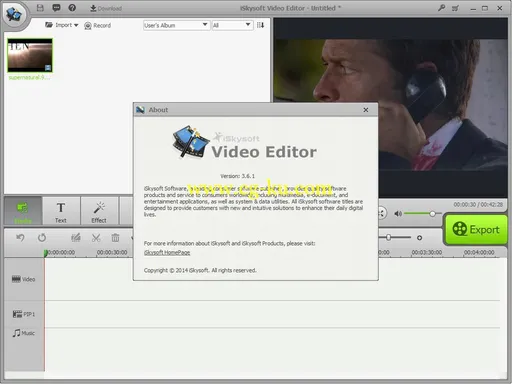Click the Copyright 2014 iSkysoft text
Screen dimensions: 512x384
coord(200,270)
